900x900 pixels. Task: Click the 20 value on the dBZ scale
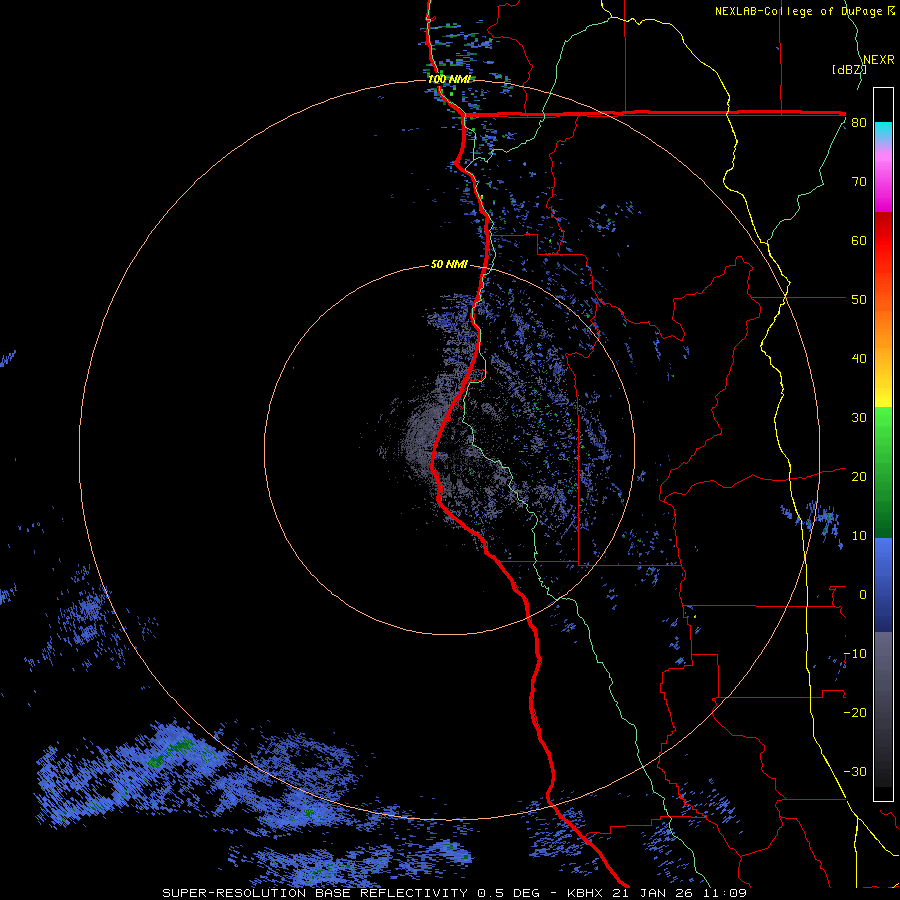coord(859,477)
